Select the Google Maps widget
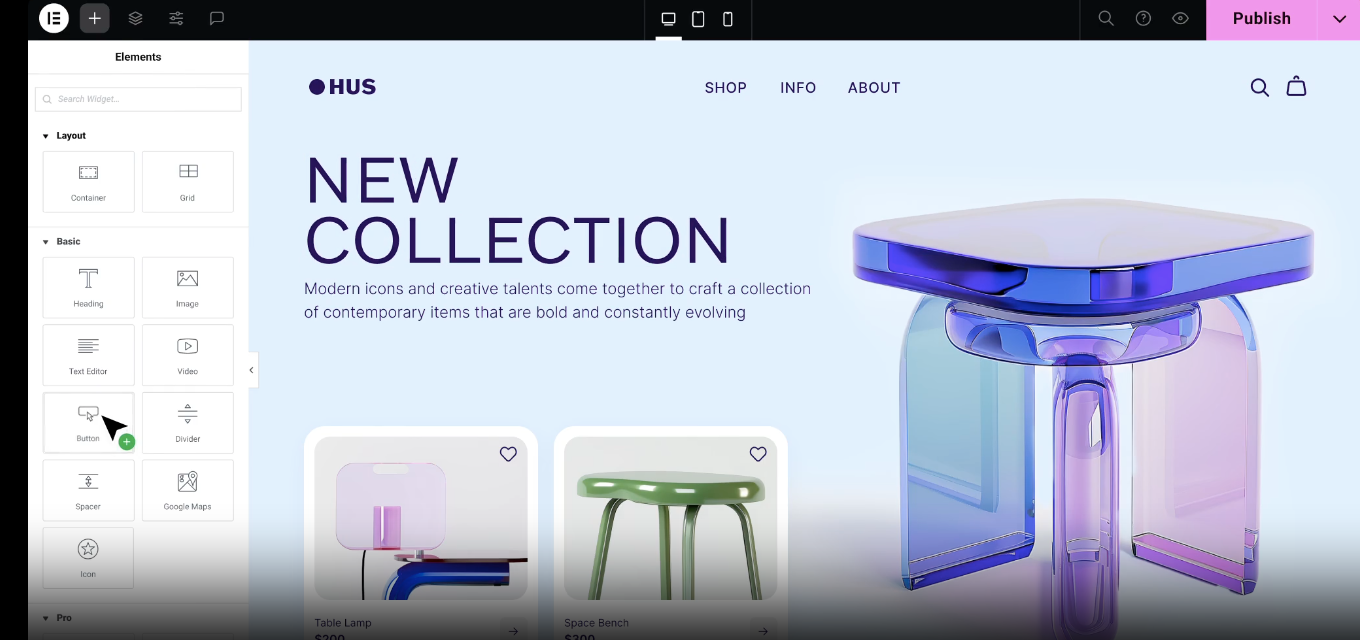 188,490
